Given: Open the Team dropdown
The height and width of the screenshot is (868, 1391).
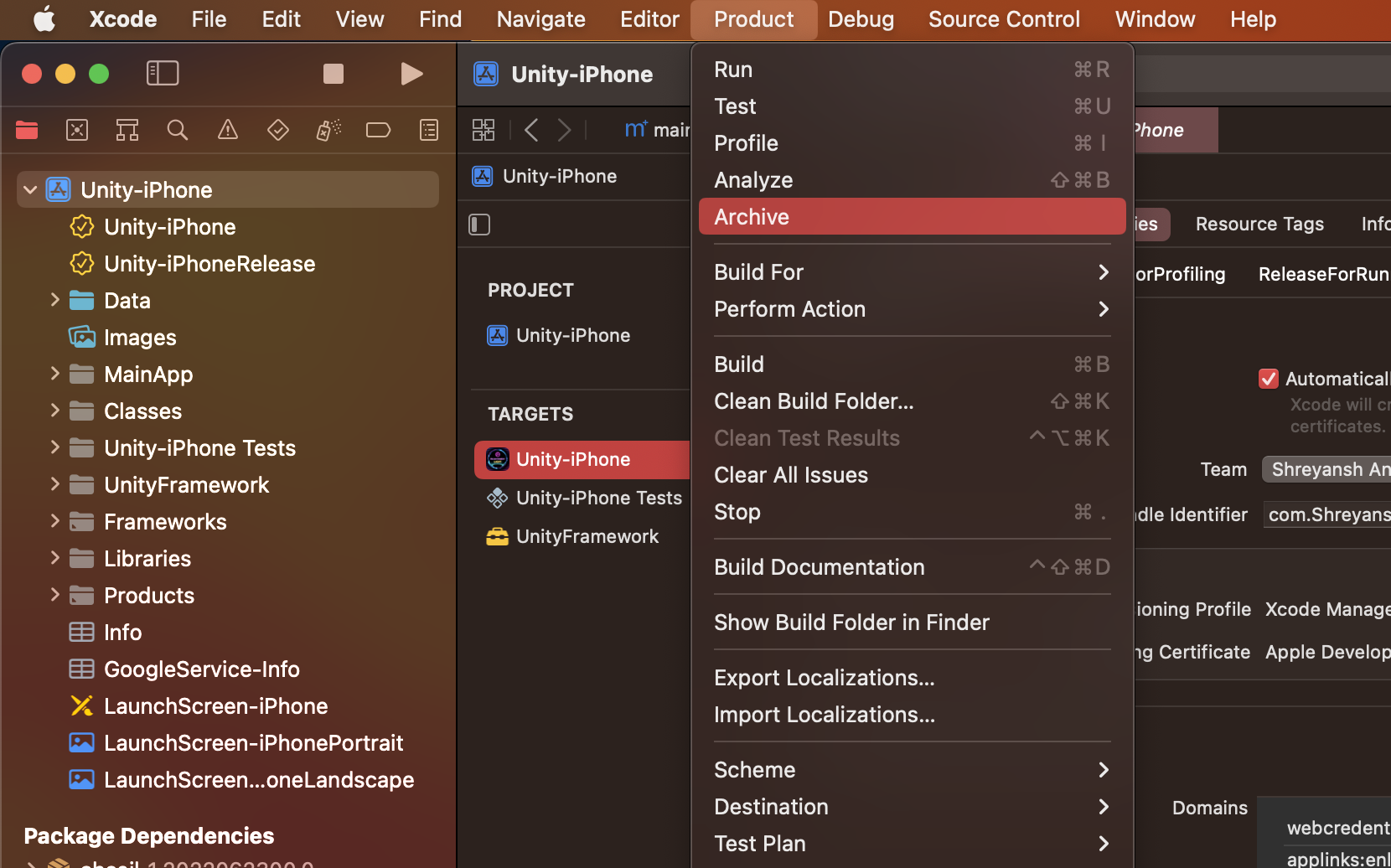Looking at the screenshot, I should pyautogui.click(x=1327, y=469).
